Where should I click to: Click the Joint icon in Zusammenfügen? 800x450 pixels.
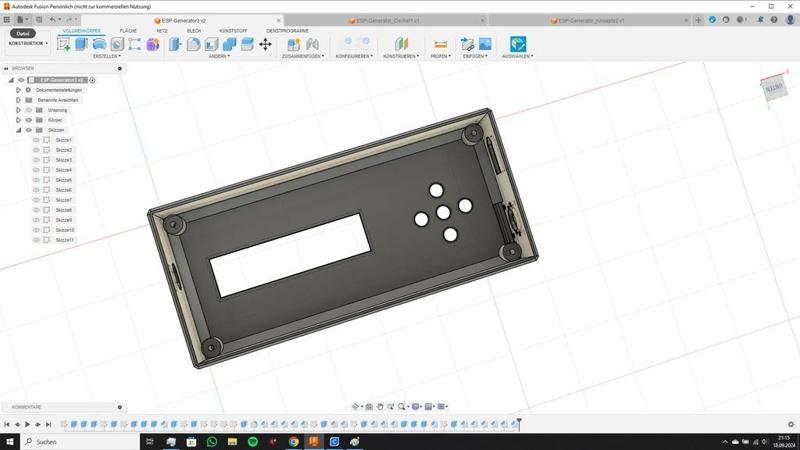click(x=312, y=44)
